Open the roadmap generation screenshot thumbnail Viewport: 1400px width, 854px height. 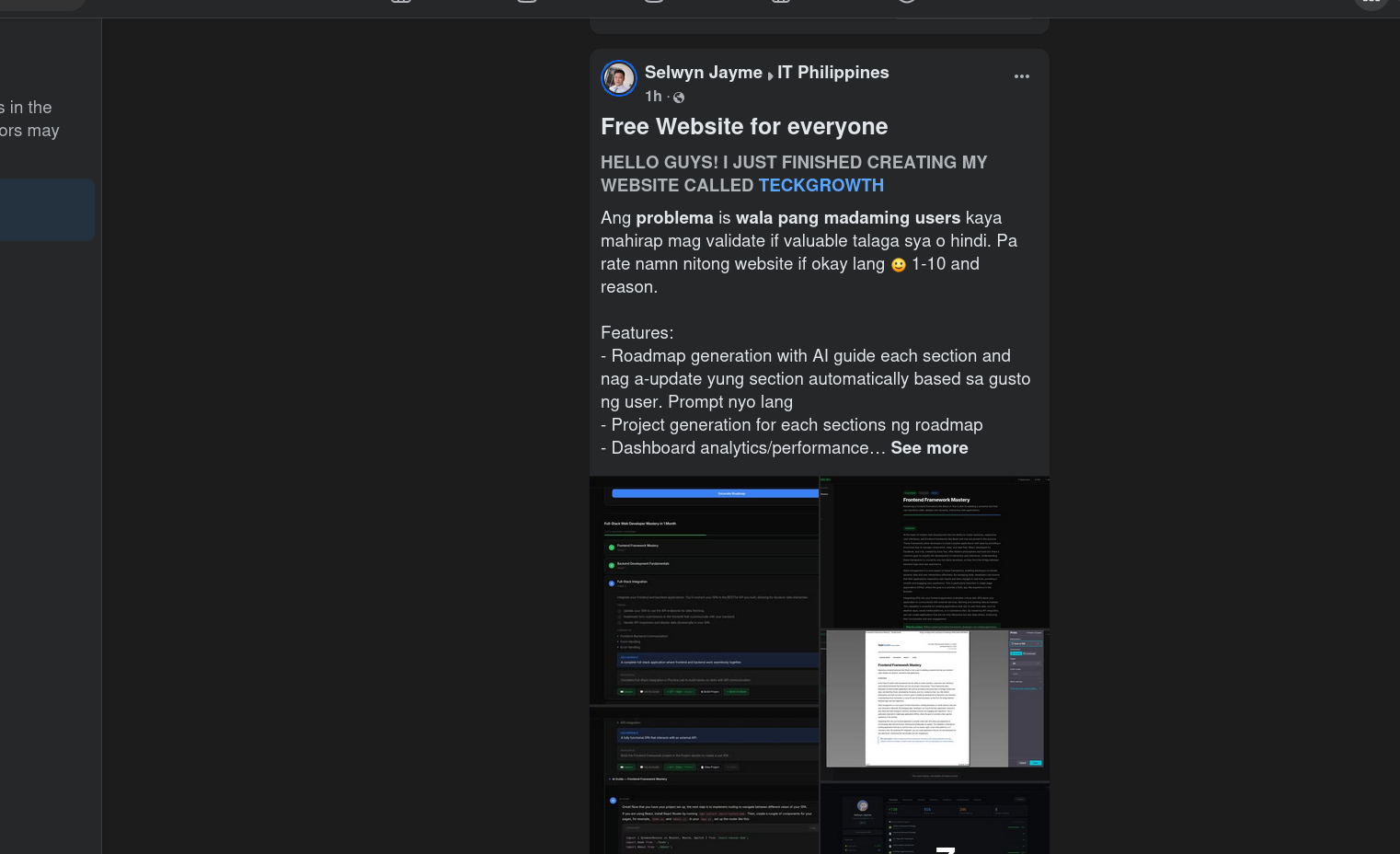click(704, 590)
